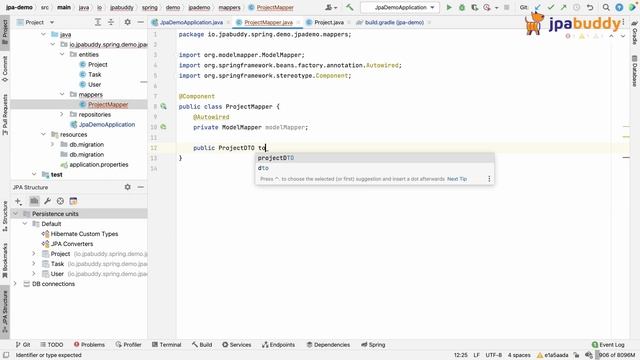Open the completion popup options menu (three dots)

click(x=489, y=179)
